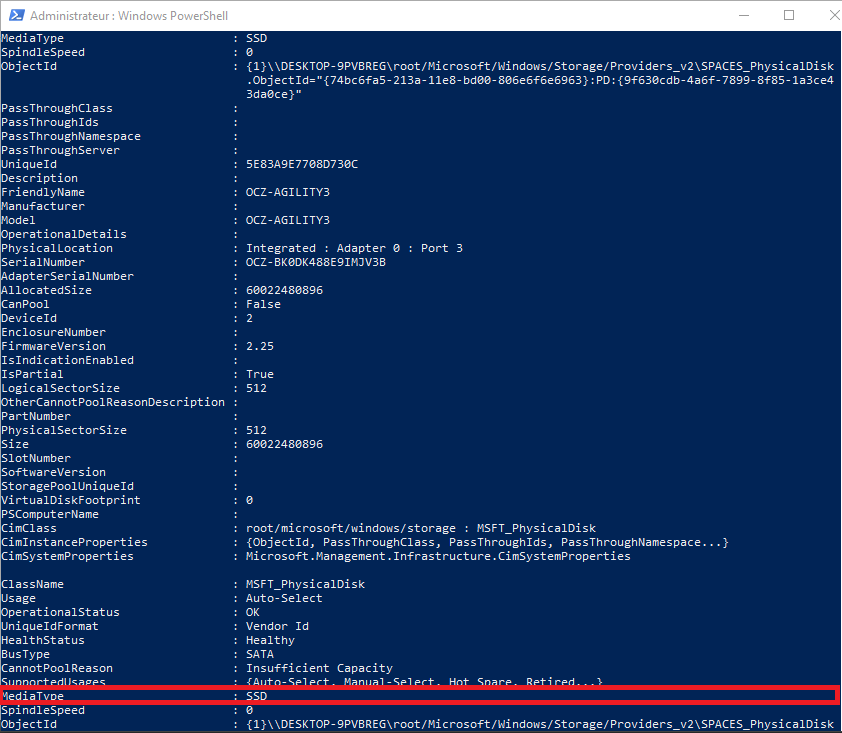Screen dimensions: 842x733
Task: Select CimClass value 'root/microsoft/windows/storage : MSFT_PhysicalDisk'
Action: 421,528
